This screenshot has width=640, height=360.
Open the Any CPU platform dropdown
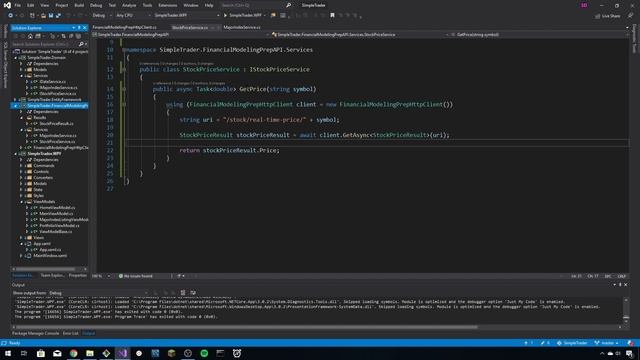133,16
